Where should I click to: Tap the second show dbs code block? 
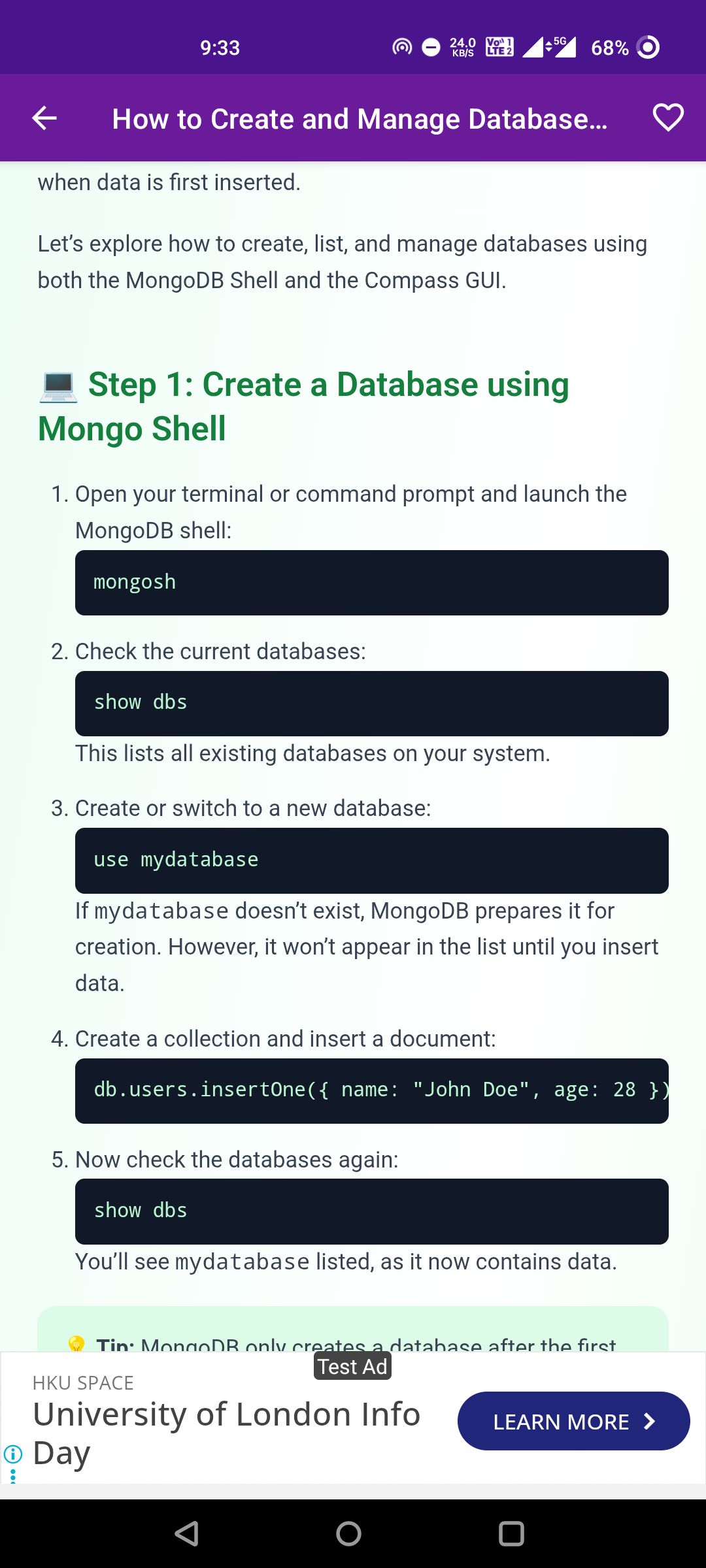click(x=371, y=1211)
